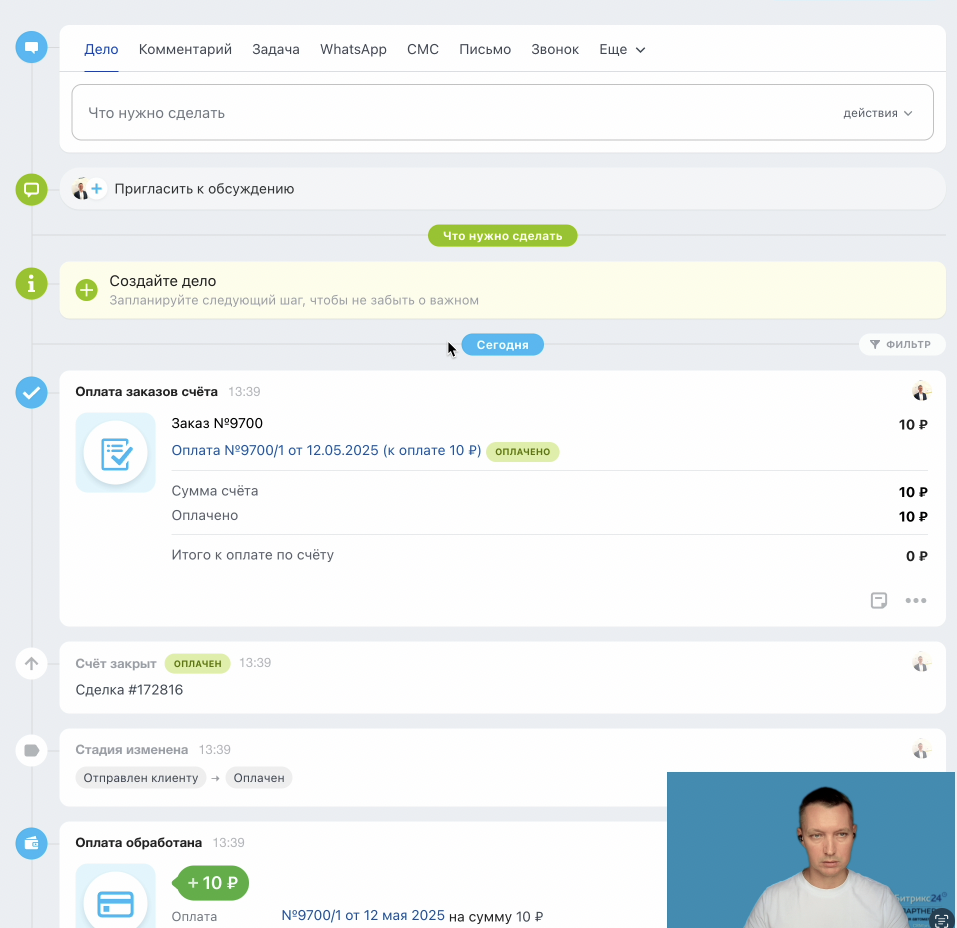957x928 pixels.
Task: Click the ОПЛАЧЕНО status badge
Action: (522, 452)
